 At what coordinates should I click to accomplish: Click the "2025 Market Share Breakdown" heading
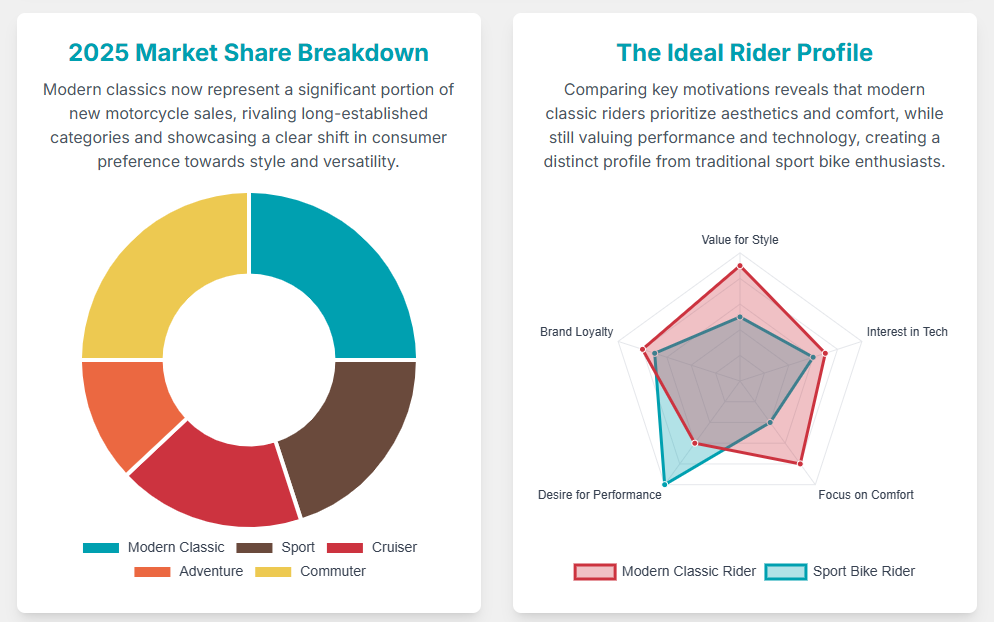pos(248,53)
